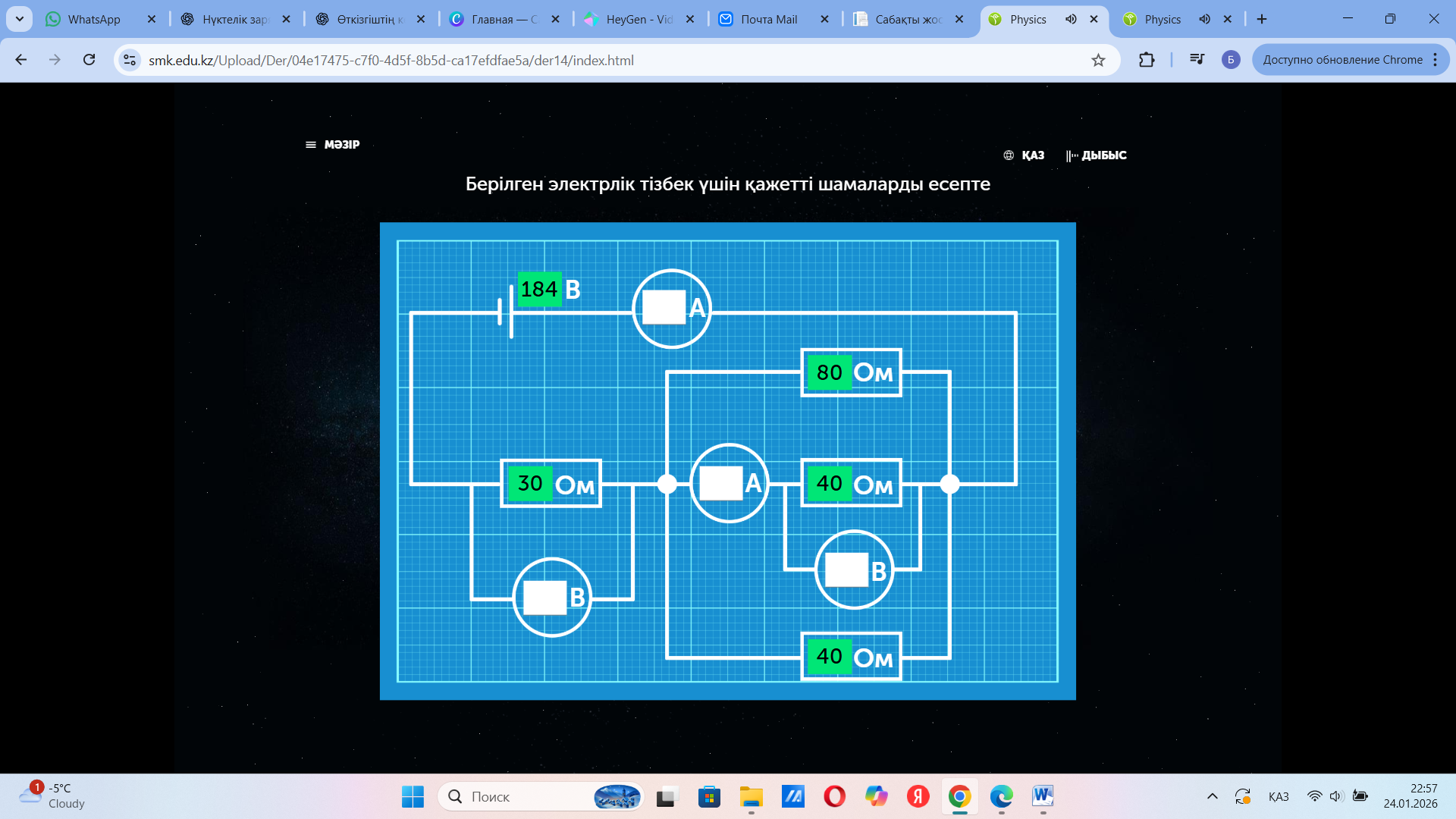Switch to the Почта Mail tab
This screenshot has height=819, width=1456.
[767, 19]
